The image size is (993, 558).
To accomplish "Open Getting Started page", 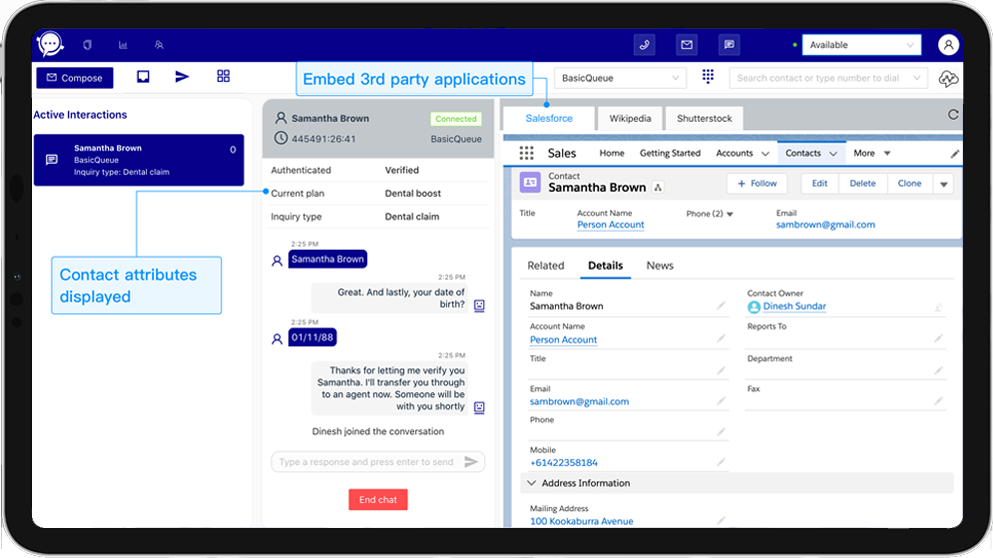I will click(x=670, y=153).
